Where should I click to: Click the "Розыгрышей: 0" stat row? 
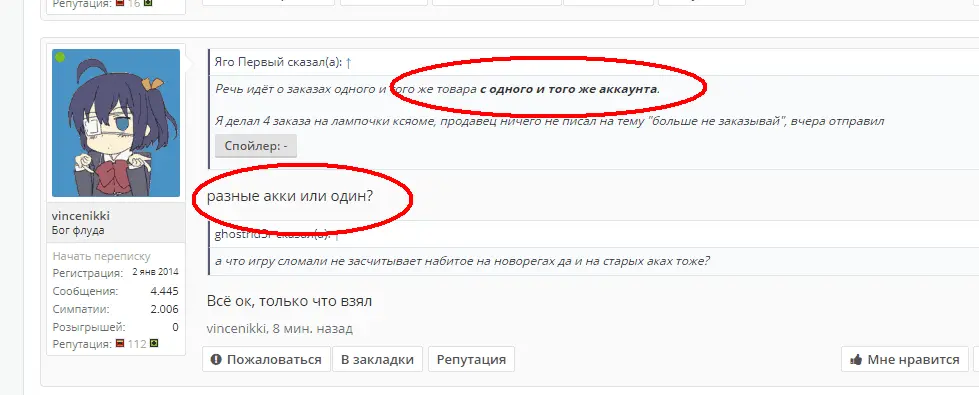116,327
